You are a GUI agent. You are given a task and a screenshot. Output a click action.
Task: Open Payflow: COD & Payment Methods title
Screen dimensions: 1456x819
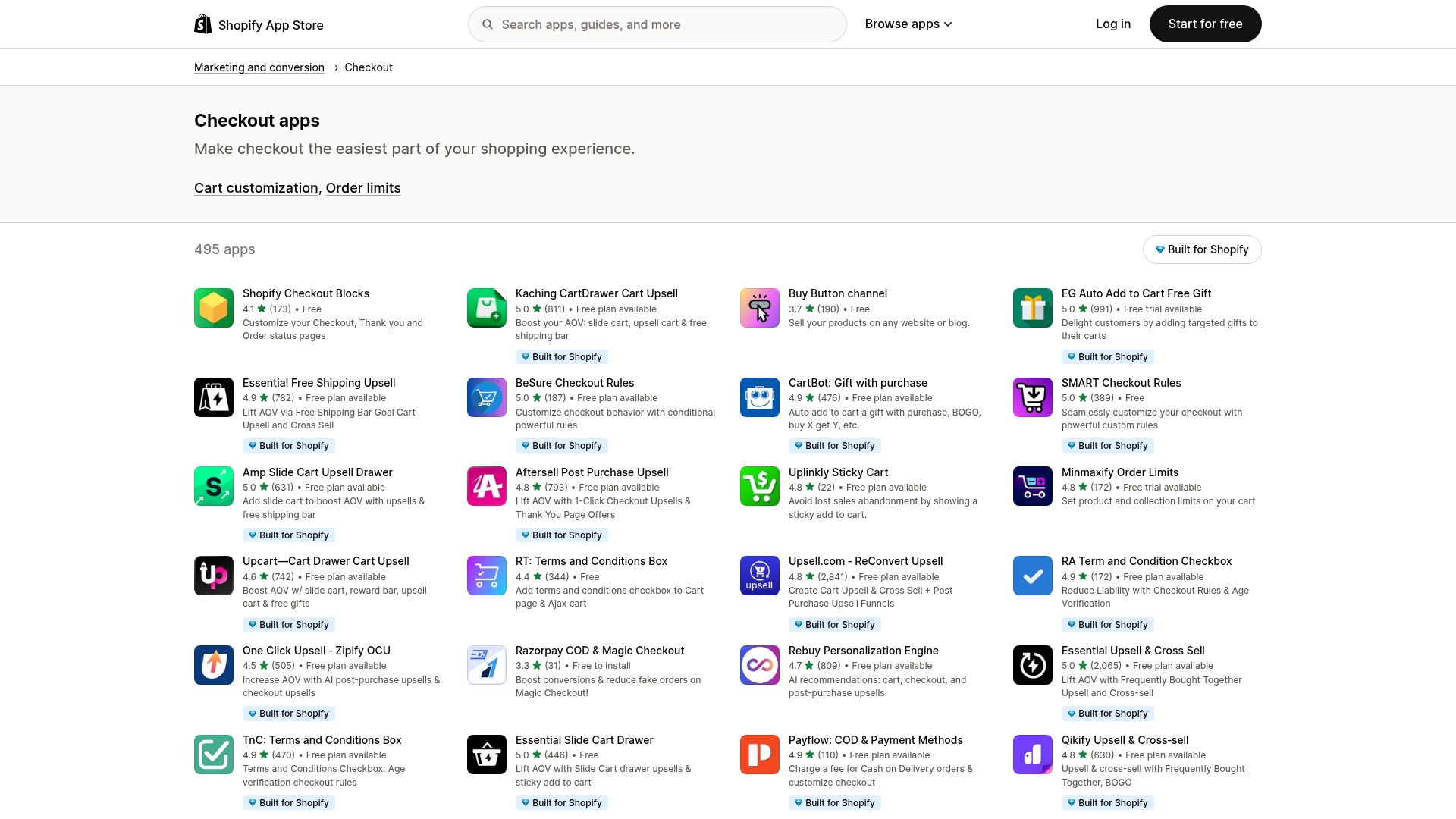pos(876,740)
